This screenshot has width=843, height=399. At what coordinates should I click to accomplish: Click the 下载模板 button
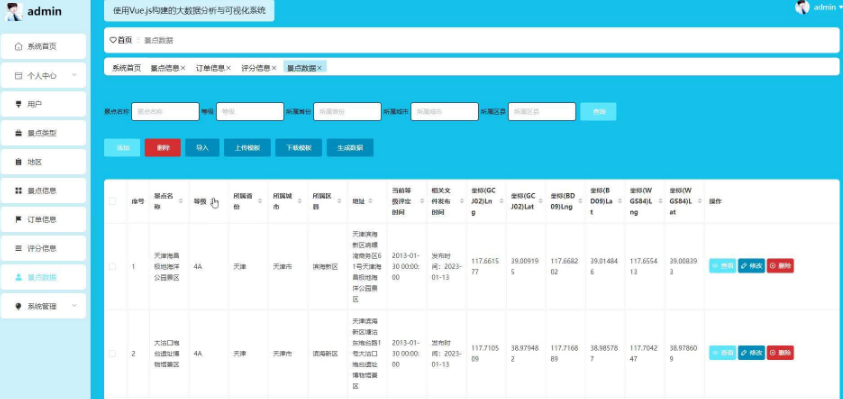(298, 148)
